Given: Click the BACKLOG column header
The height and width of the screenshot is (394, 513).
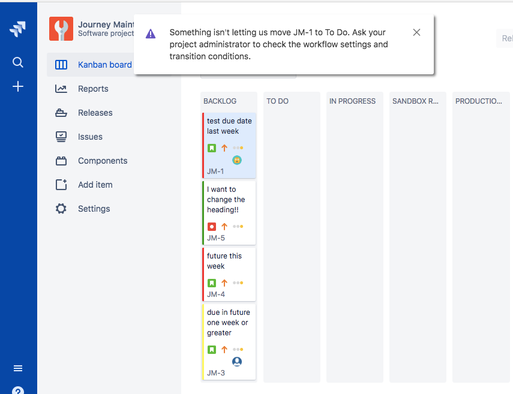Looking at the screenshot, I should click(220, 101).
